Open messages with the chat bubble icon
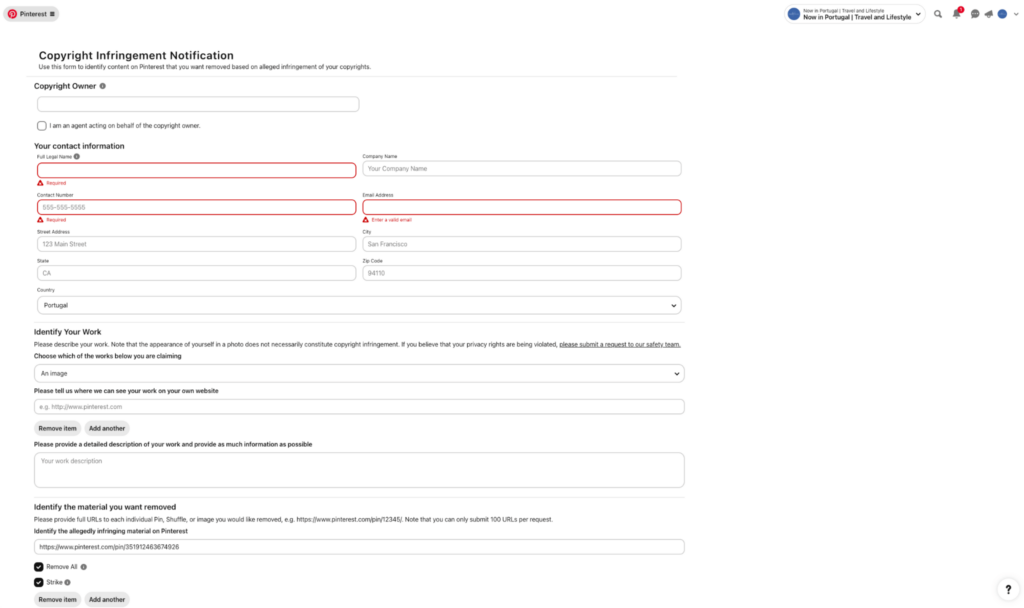 [x=974, y=14]
